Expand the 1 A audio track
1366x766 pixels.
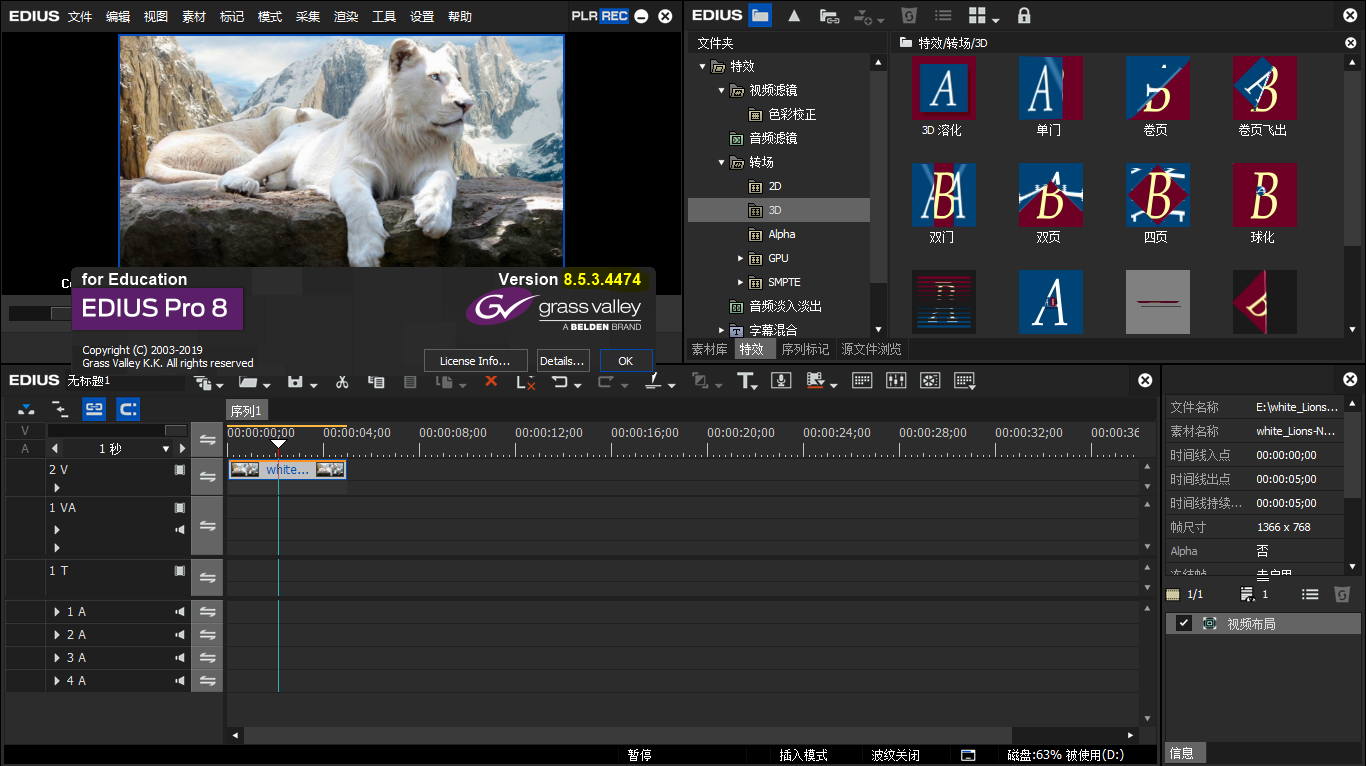coord(57,612)
